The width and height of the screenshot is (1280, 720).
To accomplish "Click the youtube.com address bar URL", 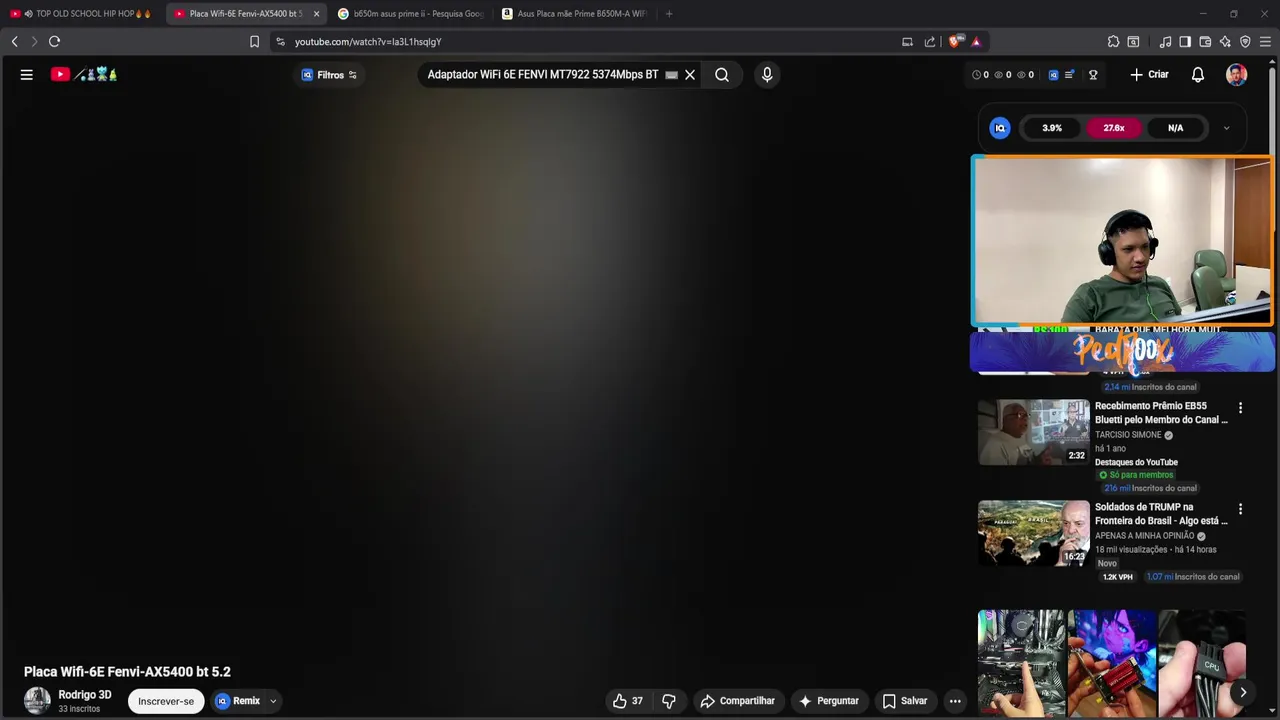I will point(368,42).
